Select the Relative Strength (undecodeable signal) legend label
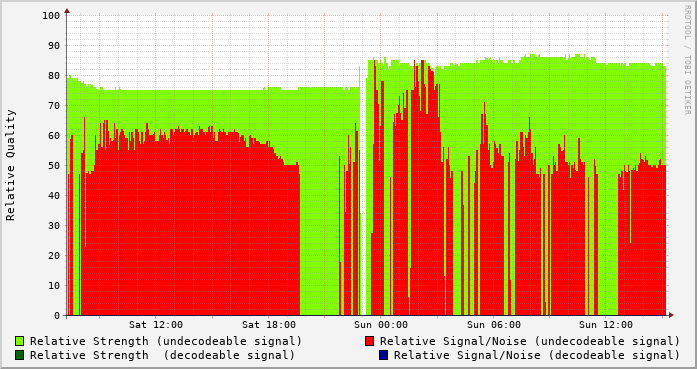 [x=166, y=341]
